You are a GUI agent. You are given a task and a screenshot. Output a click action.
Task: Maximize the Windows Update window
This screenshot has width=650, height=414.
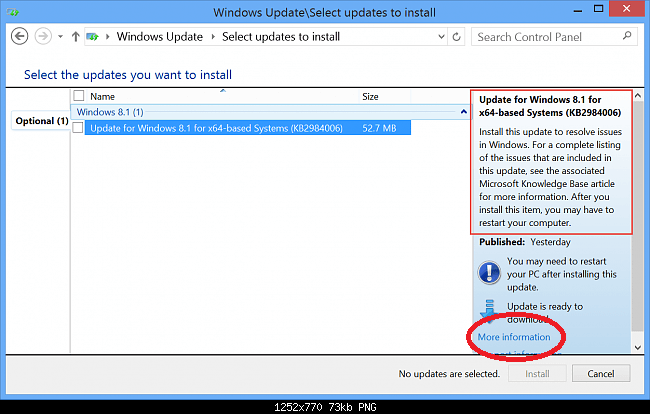click(x=598, y=9)
